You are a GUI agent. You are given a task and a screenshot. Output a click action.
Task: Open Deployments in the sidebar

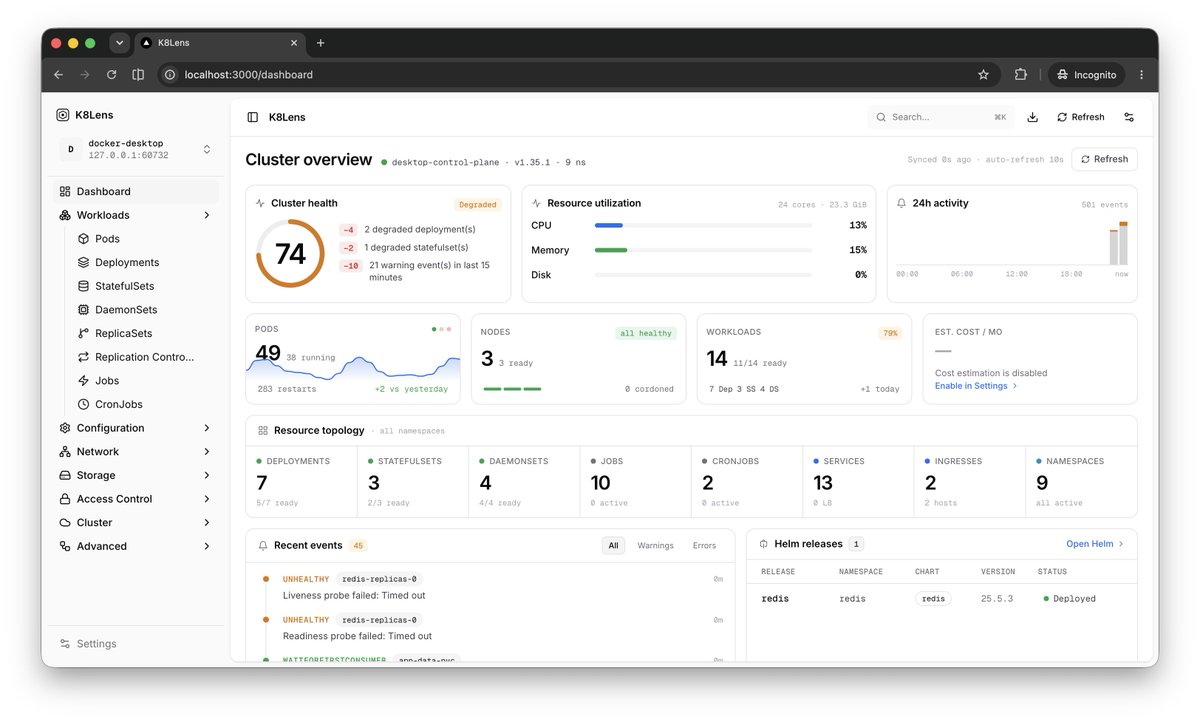click(x=127, y=262)
